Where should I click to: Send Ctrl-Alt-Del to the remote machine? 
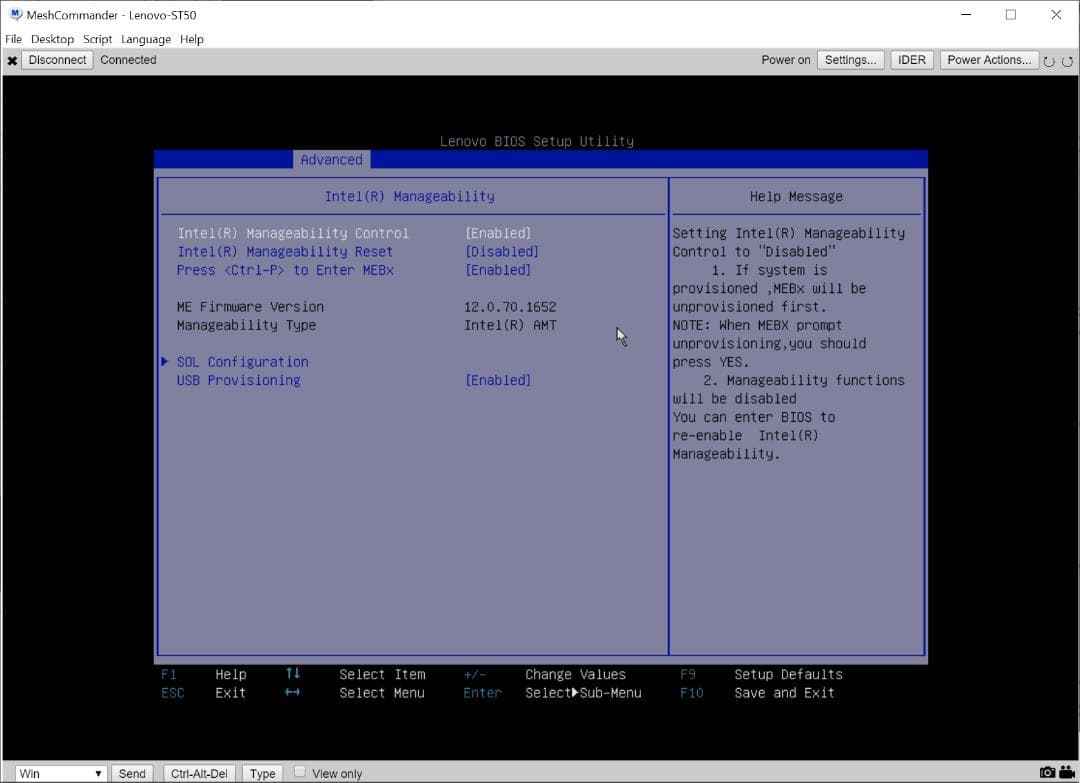pos(198,772)
